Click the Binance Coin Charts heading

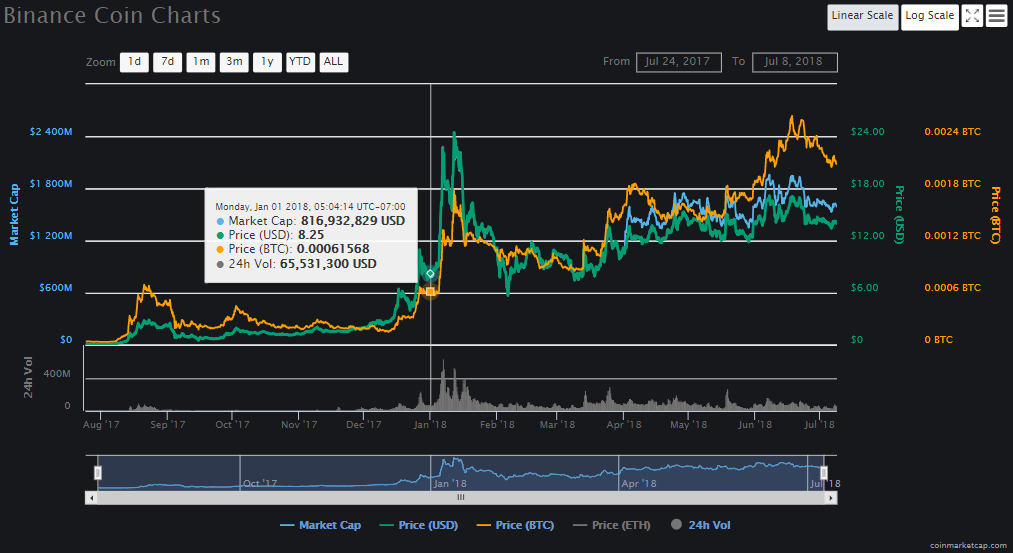click(112, 16)
